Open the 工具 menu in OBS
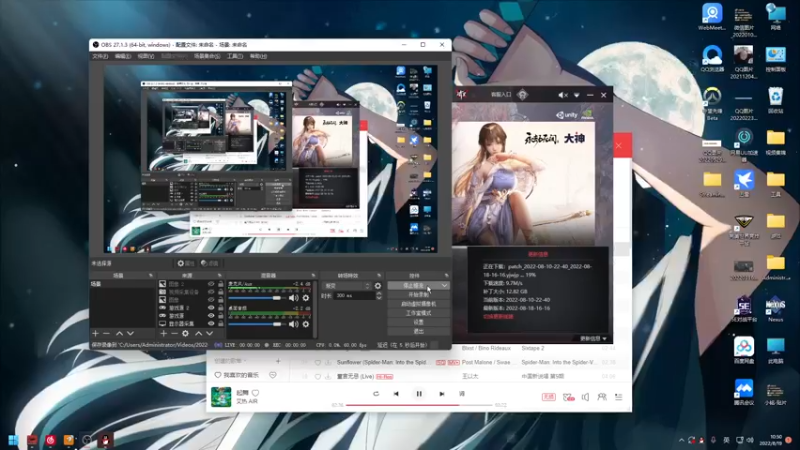 (x=235, y=56)
